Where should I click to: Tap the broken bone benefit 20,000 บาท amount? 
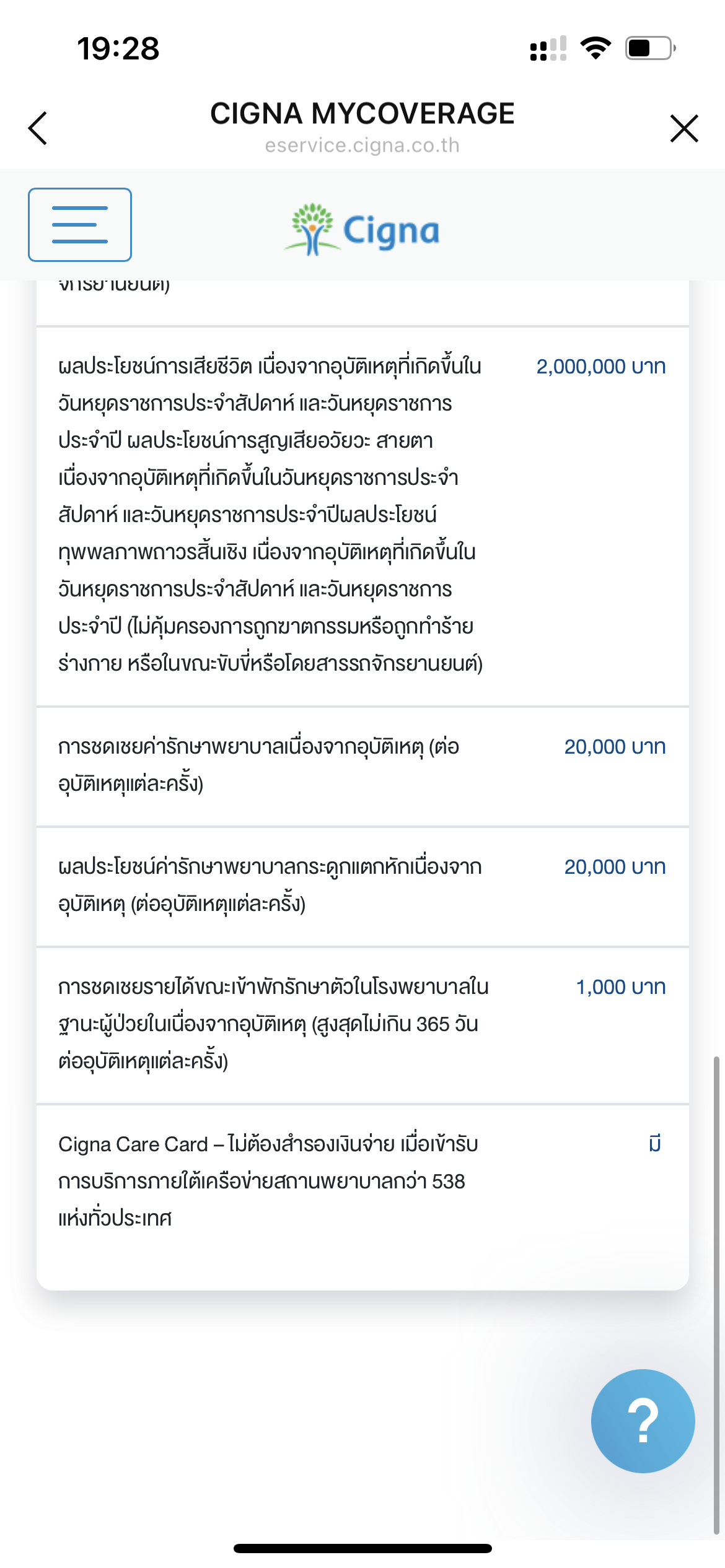coord(614,867)
